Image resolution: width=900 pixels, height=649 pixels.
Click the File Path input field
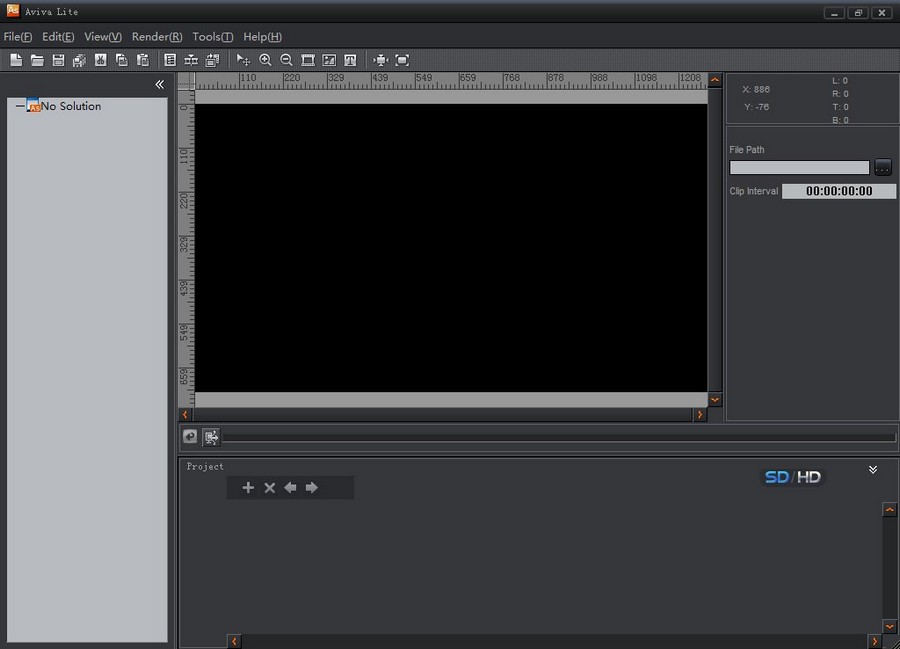pos(799,167)
